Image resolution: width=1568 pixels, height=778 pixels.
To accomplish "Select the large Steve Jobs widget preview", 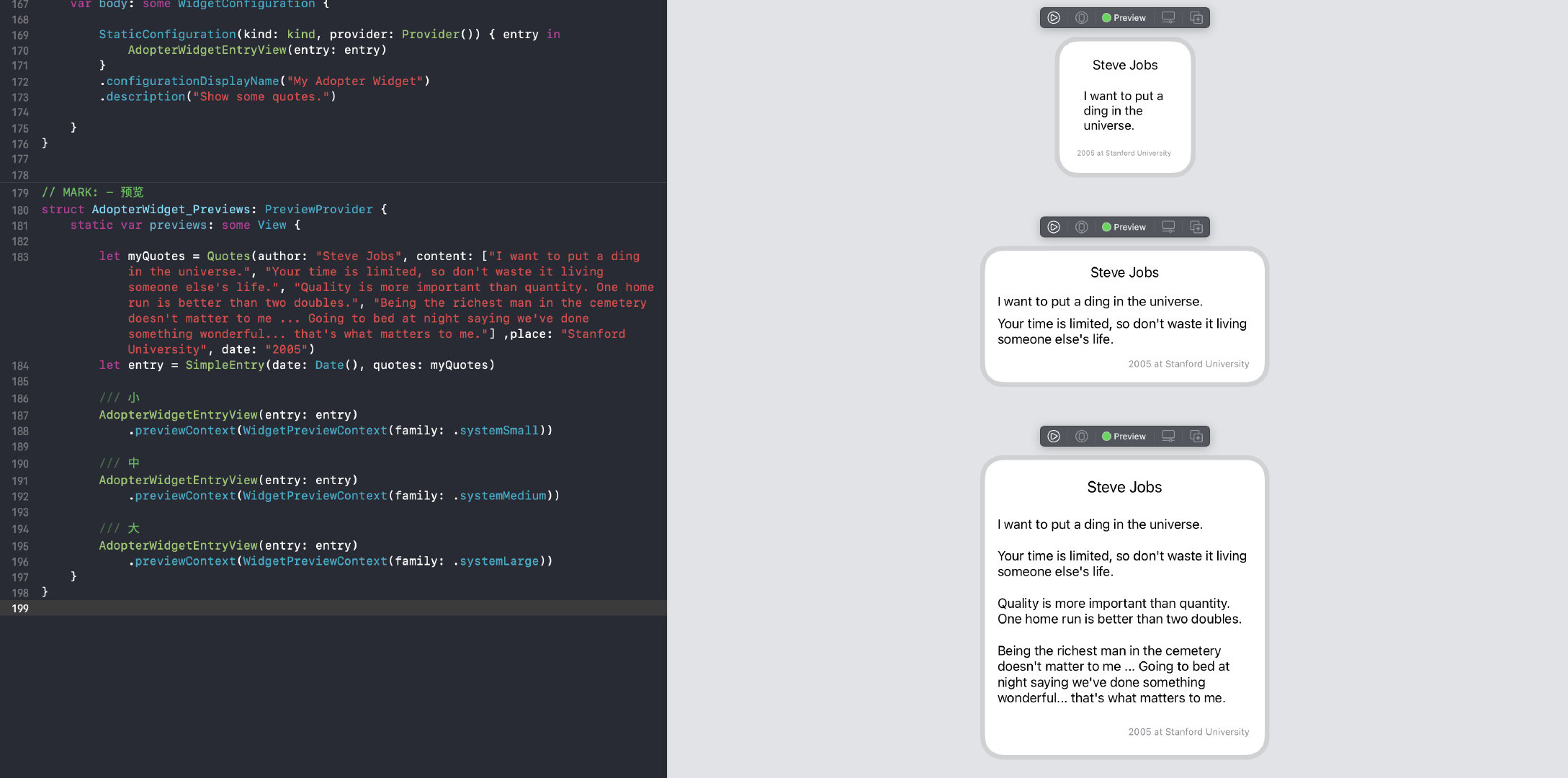I will coord(1124,607).
